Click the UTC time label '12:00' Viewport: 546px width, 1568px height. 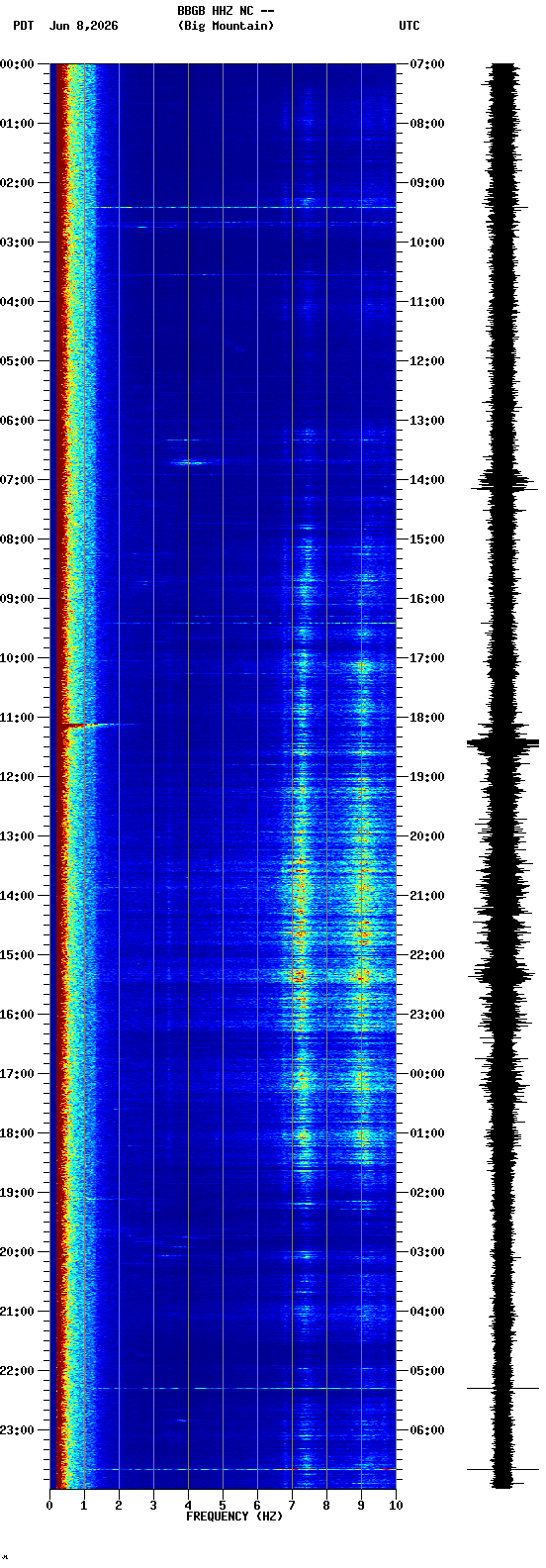coord(427,361)
